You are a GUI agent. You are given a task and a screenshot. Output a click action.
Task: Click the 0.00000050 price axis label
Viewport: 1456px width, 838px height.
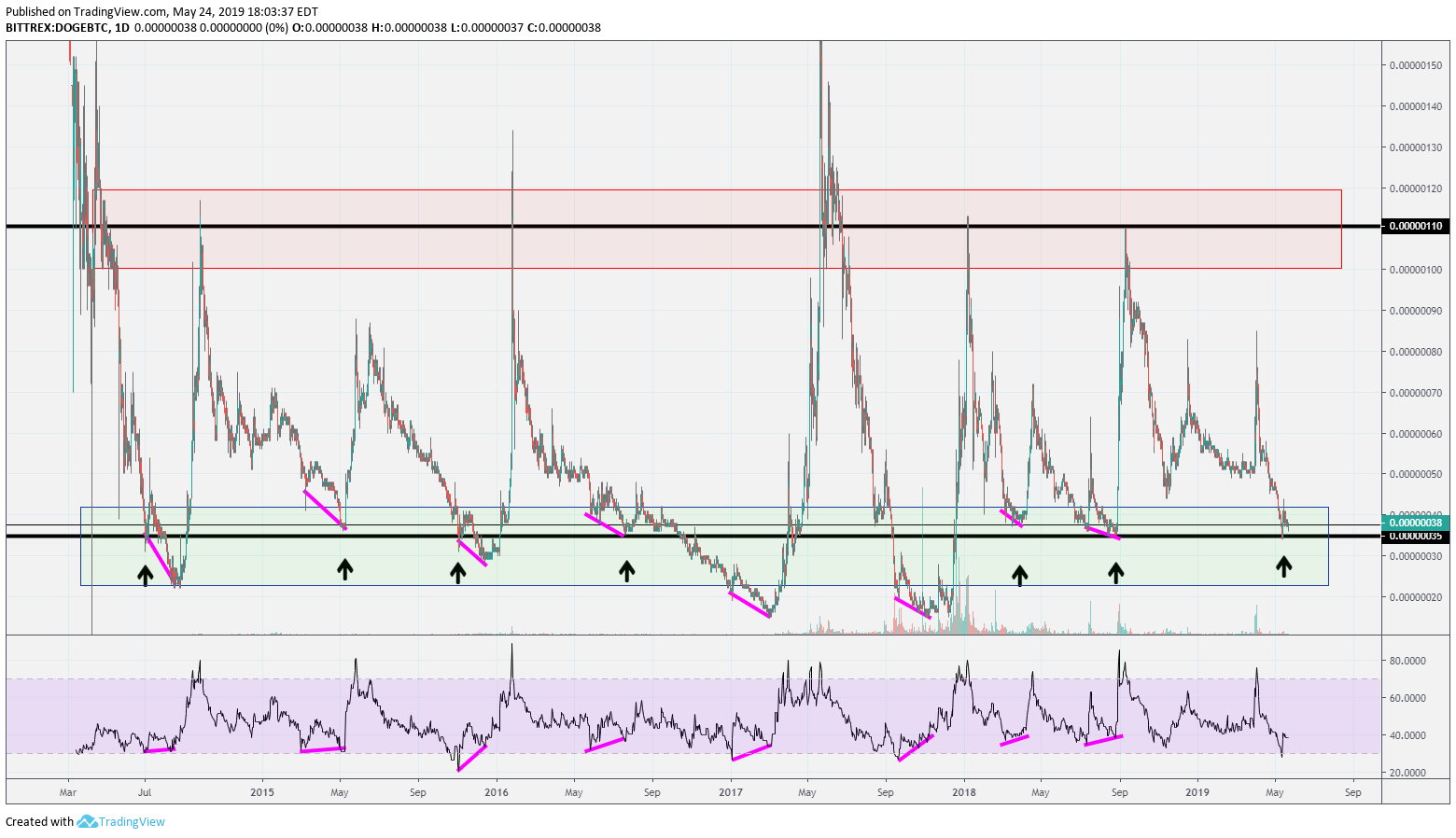1416,474
